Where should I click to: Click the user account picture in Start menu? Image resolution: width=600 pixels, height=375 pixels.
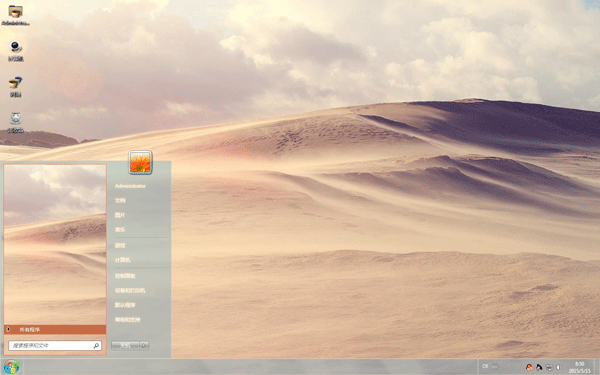click(140, 163)
